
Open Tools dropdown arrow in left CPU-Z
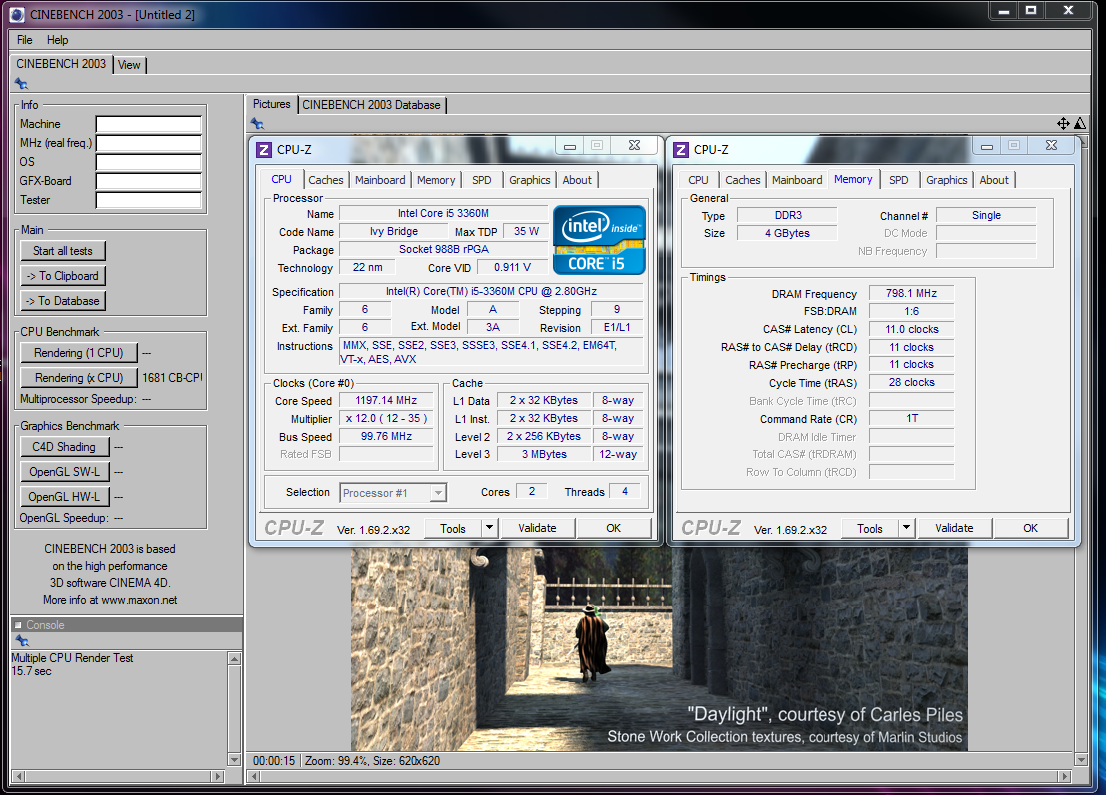pos(490,528)
